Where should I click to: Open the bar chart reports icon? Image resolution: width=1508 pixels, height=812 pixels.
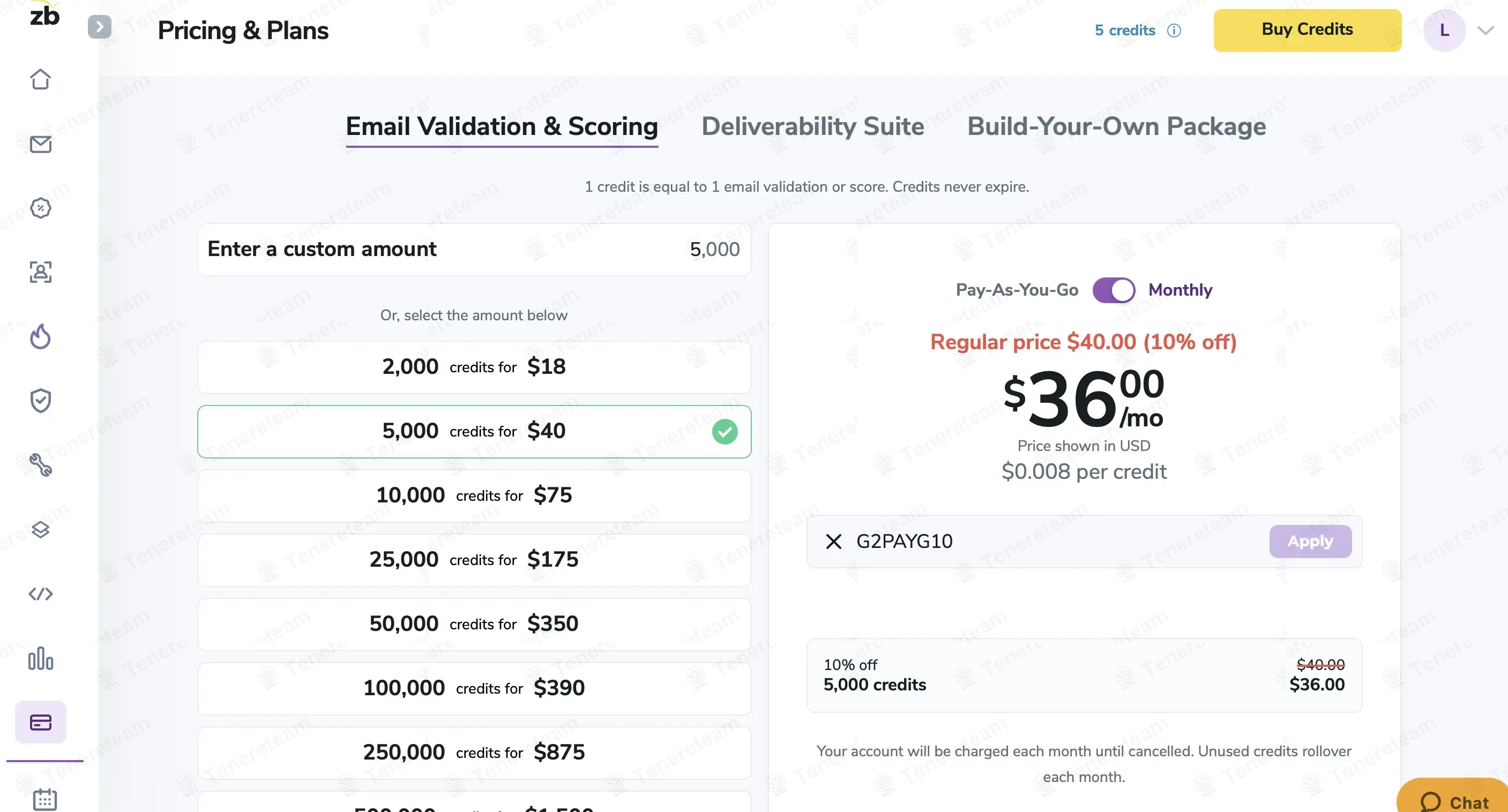(x=40, y=658)
